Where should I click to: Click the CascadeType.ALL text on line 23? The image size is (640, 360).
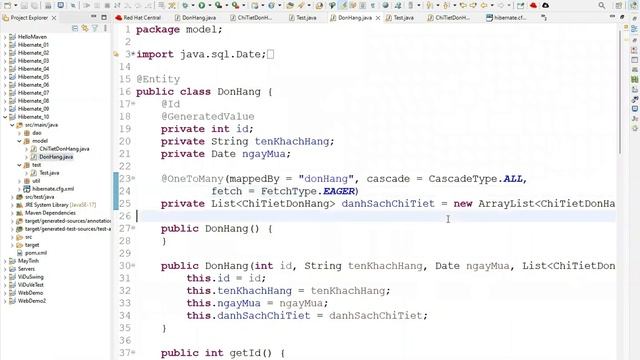476,179
